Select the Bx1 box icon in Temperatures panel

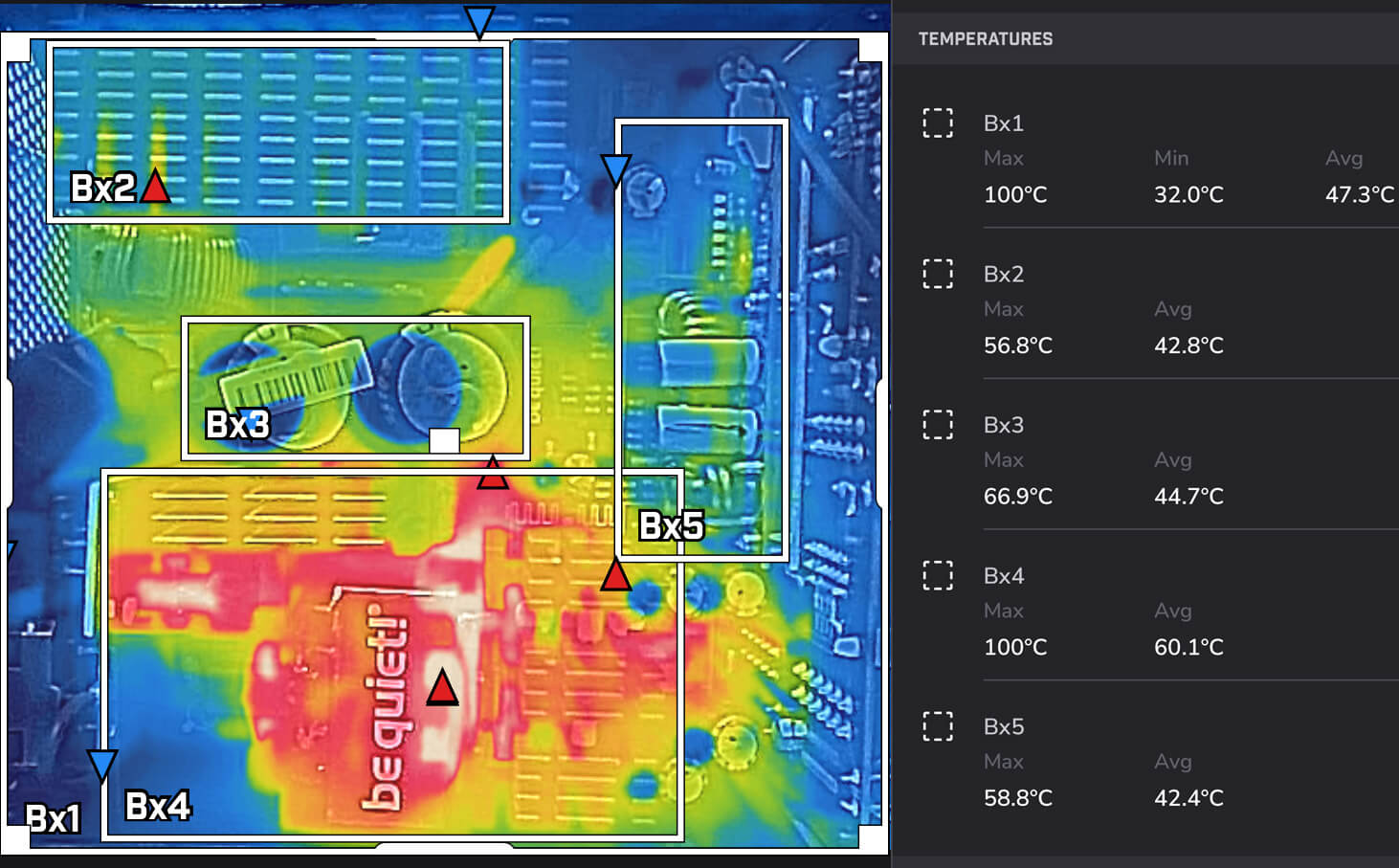pos(938,122)
